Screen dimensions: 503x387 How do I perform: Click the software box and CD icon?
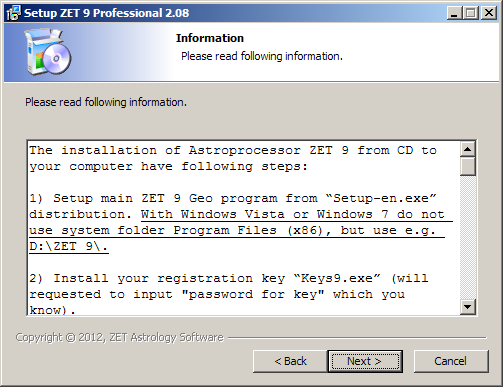tap(48, 52)
